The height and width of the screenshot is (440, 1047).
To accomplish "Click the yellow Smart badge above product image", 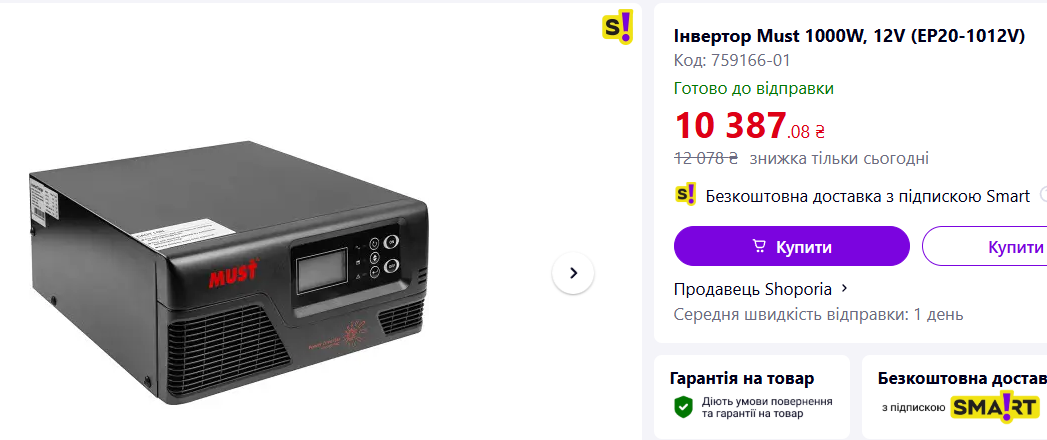I will click(x=617, y=27).
